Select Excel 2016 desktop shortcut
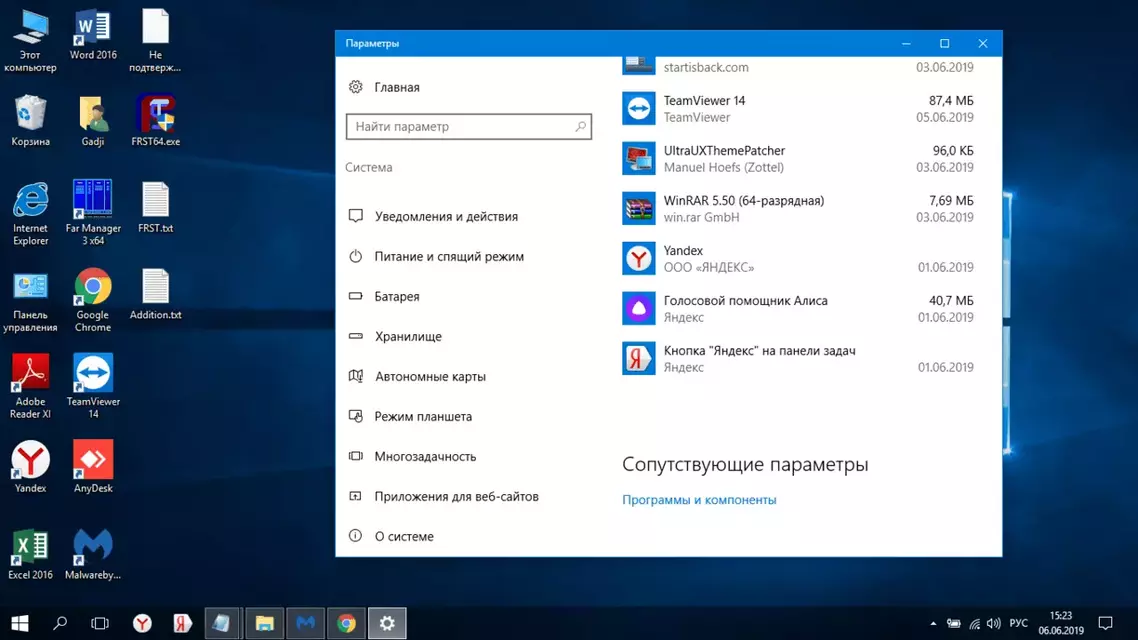The width and height of the screenshot is (1138, 640). pyautogui.click(x=30, y=554)
